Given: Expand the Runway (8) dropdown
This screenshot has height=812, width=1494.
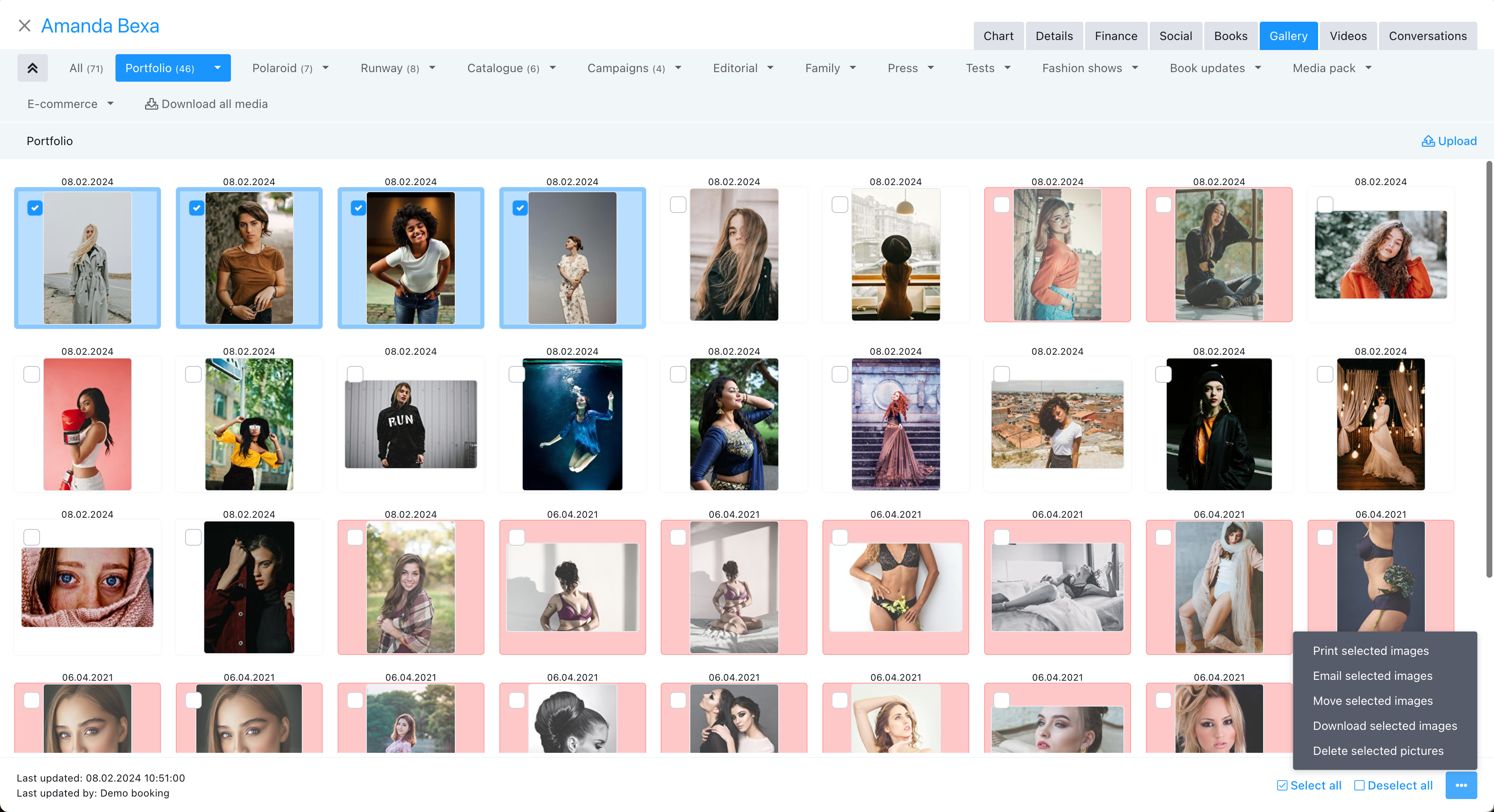Looking at the screenshot, I should 432,68.
